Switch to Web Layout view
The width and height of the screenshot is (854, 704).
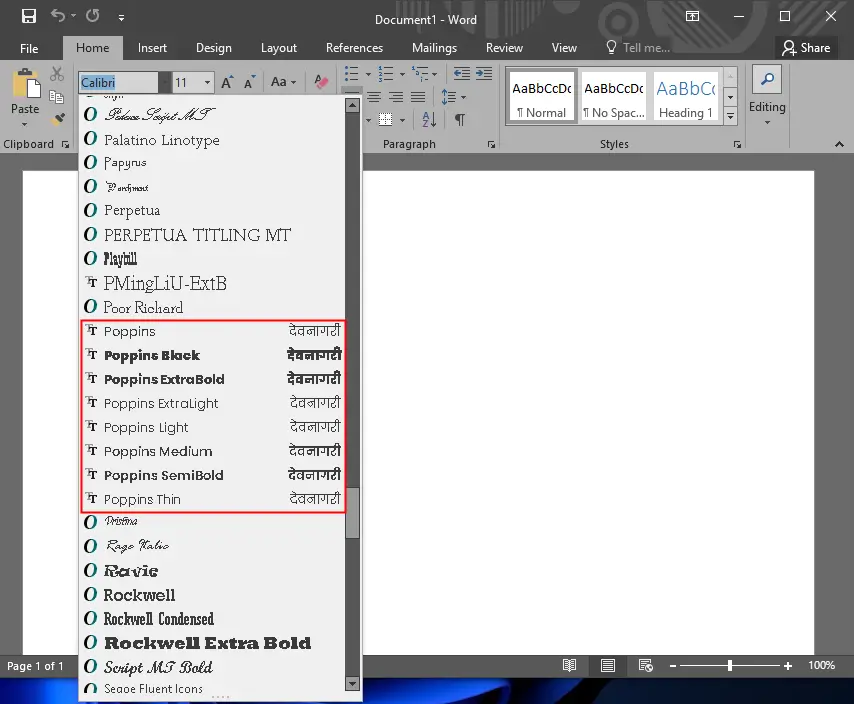646,665
